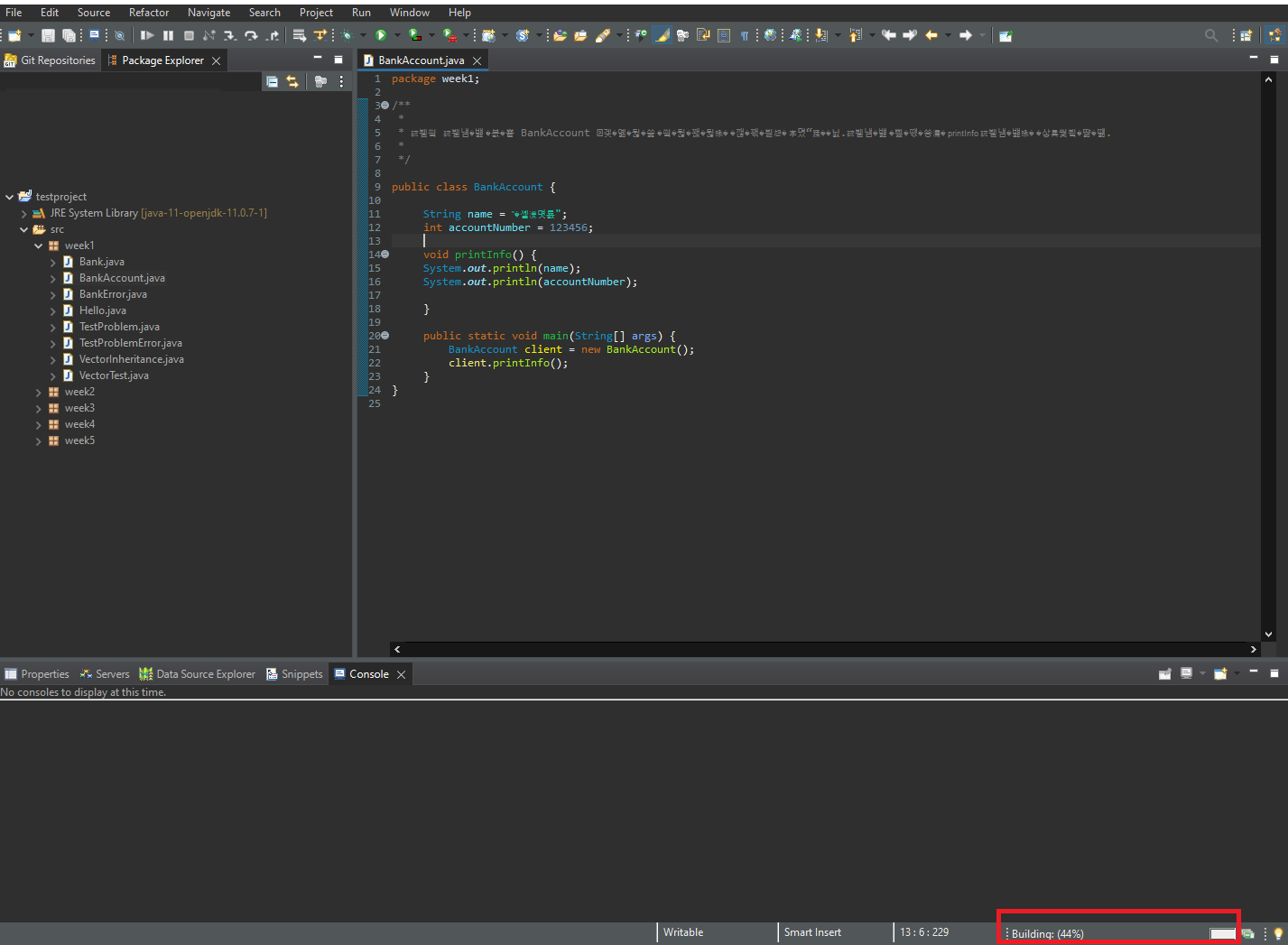Click the Suspend (pause) debug icon

coord(168,35)
